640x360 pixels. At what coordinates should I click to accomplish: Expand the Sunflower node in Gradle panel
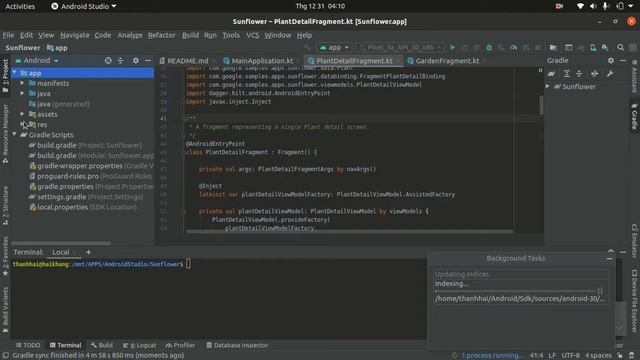click(548, 86)
